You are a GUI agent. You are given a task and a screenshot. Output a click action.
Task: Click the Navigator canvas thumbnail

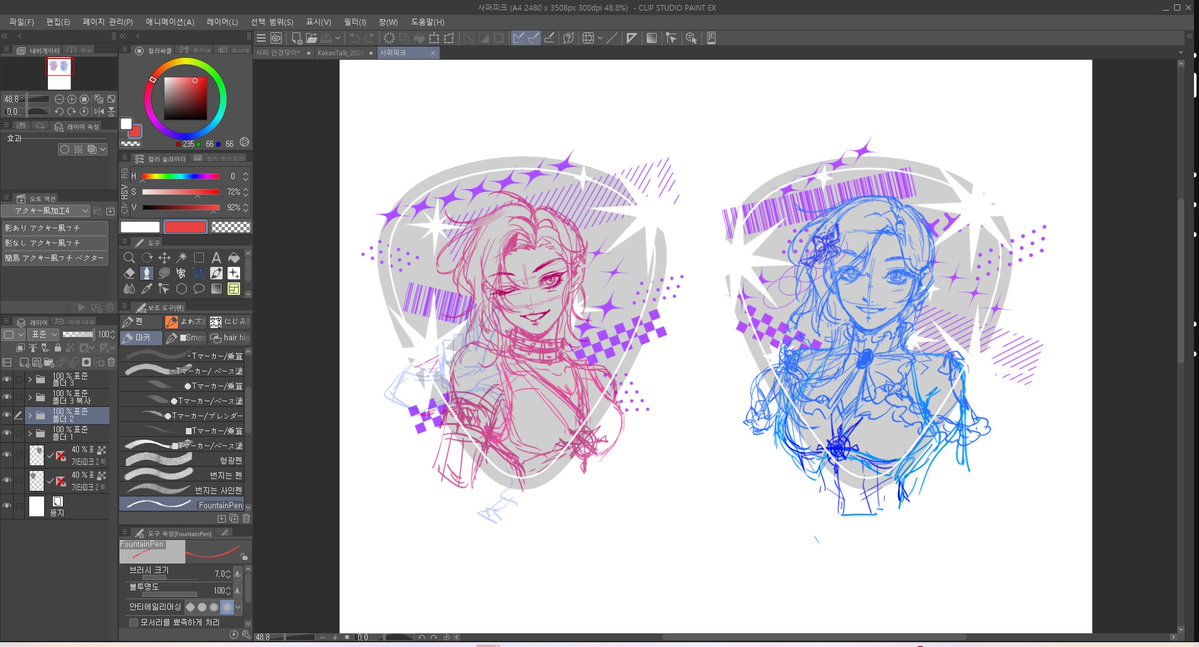click(59, 73)
